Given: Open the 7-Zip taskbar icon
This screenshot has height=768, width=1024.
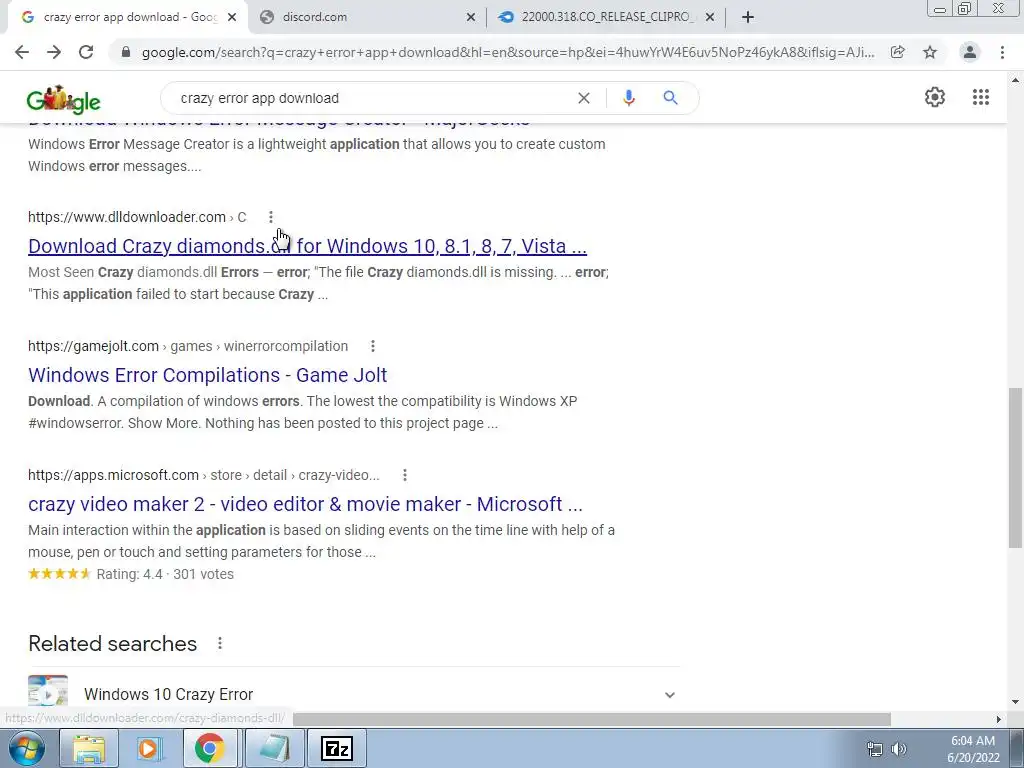Looking at the screenshot, I should [x=337, y=748].
